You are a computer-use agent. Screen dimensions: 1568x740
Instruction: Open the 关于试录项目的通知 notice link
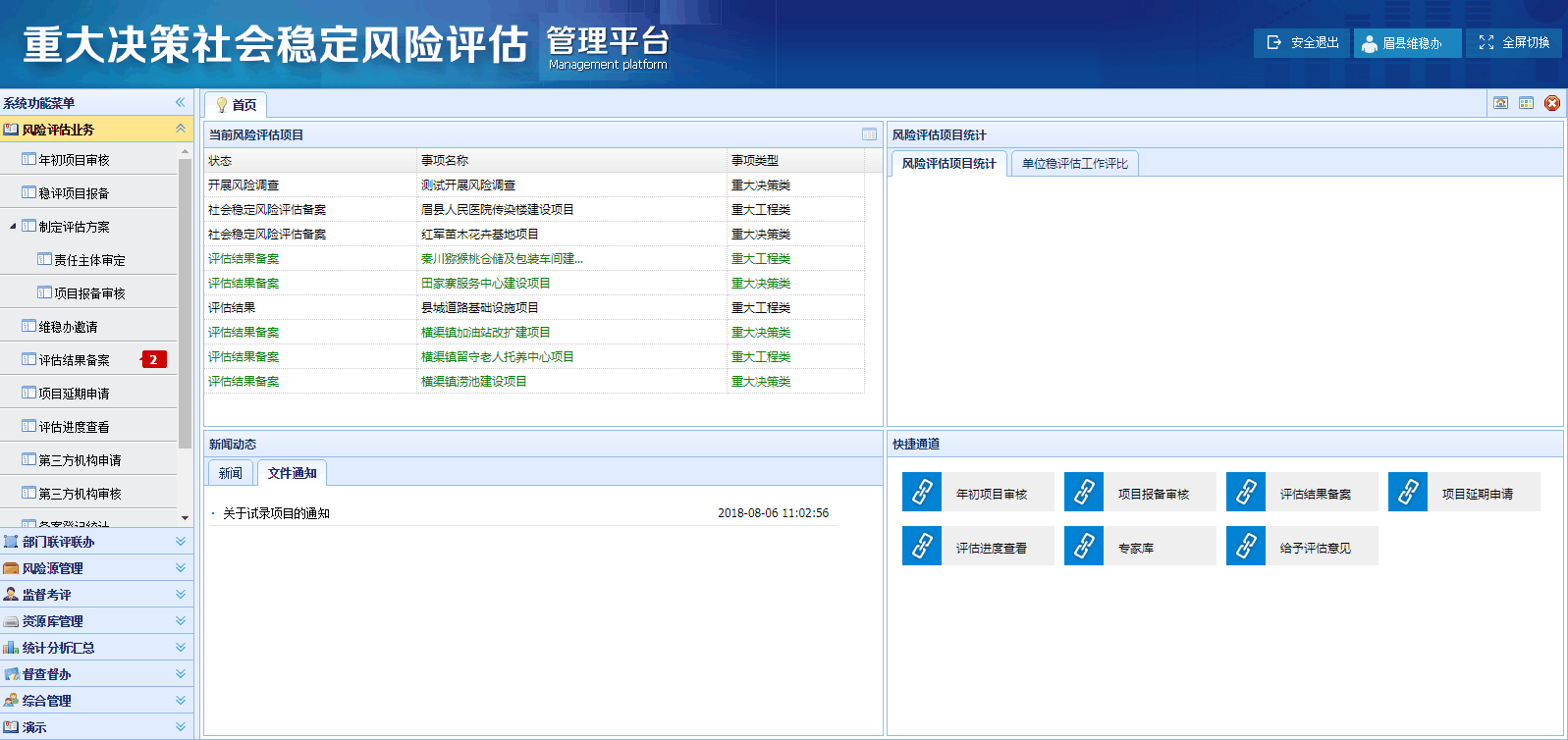(276, 513)
